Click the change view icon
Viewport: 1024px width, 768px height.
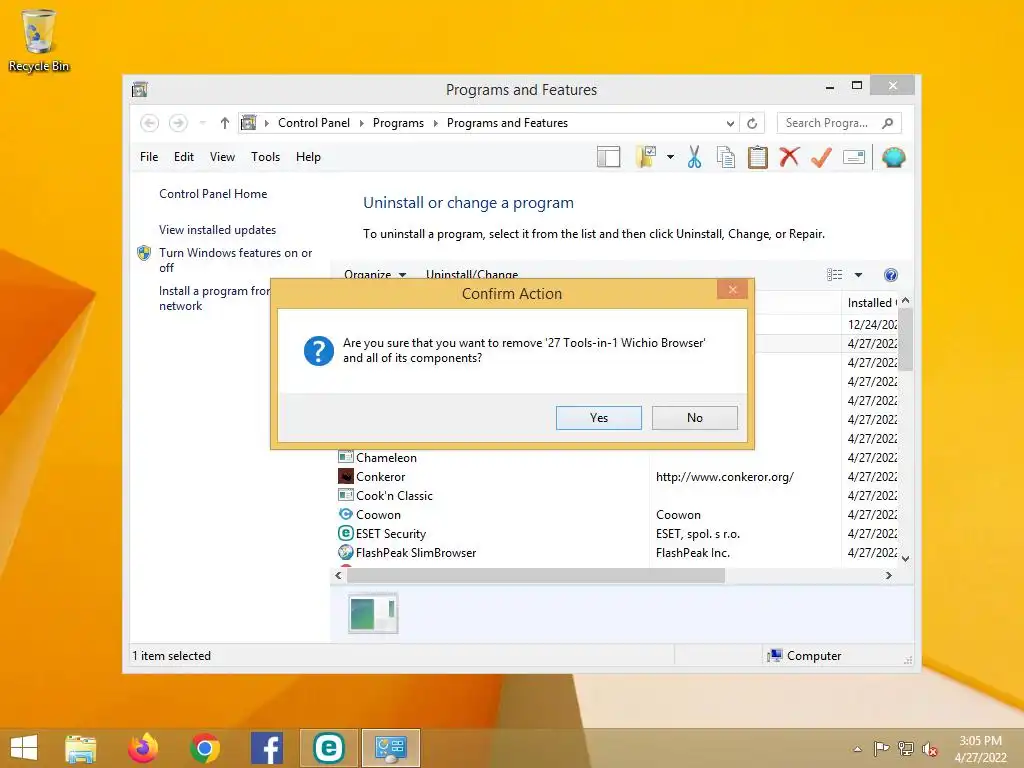(834, 275)
